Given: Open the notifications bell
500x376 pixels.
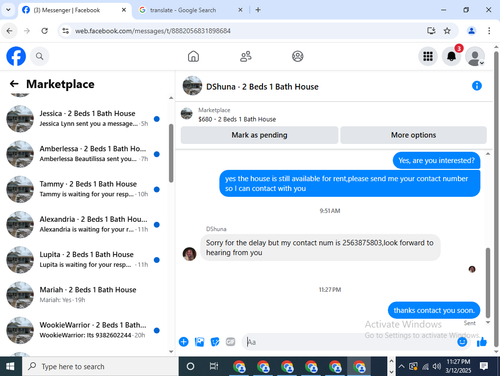Looking at the screenshot, I should pyautogui.click(x=452, y=56).
